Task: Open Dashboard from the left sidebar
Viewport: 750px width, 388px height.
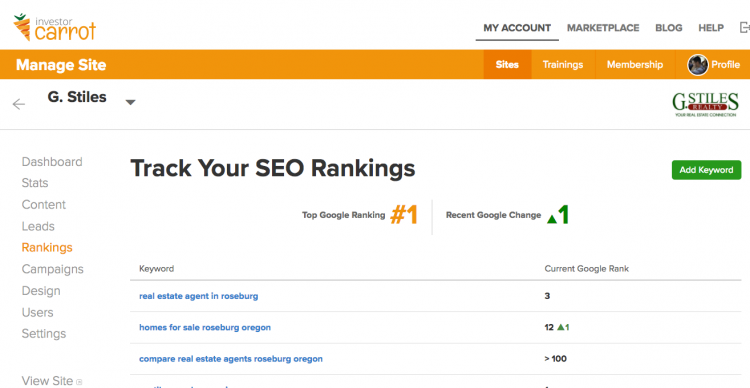Action: click(x=52, y=162)
